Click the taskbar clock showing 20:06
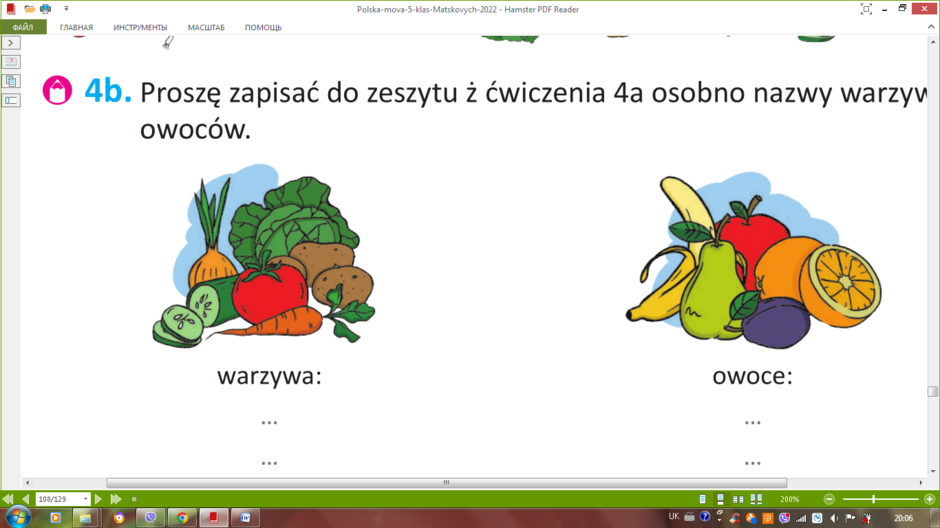The width and height of the screenshot is (940, 528). (903, 518)
